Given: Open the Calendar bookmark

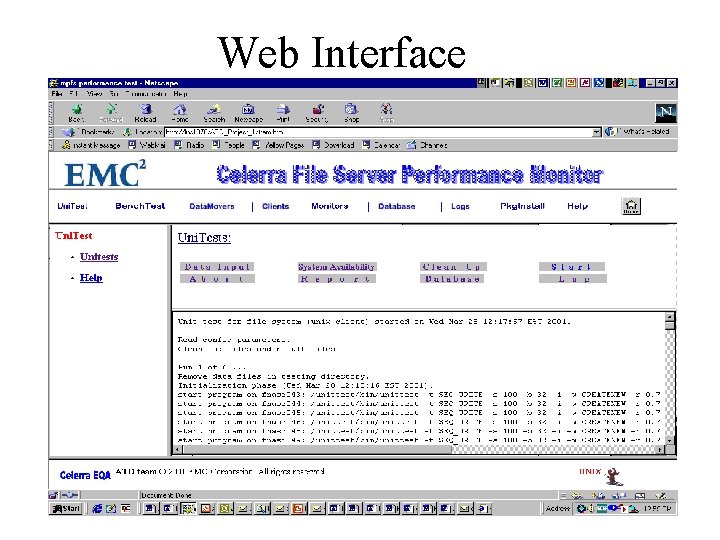Looking at the screenshot, I should pyautogui.click(x=381, y=145).
